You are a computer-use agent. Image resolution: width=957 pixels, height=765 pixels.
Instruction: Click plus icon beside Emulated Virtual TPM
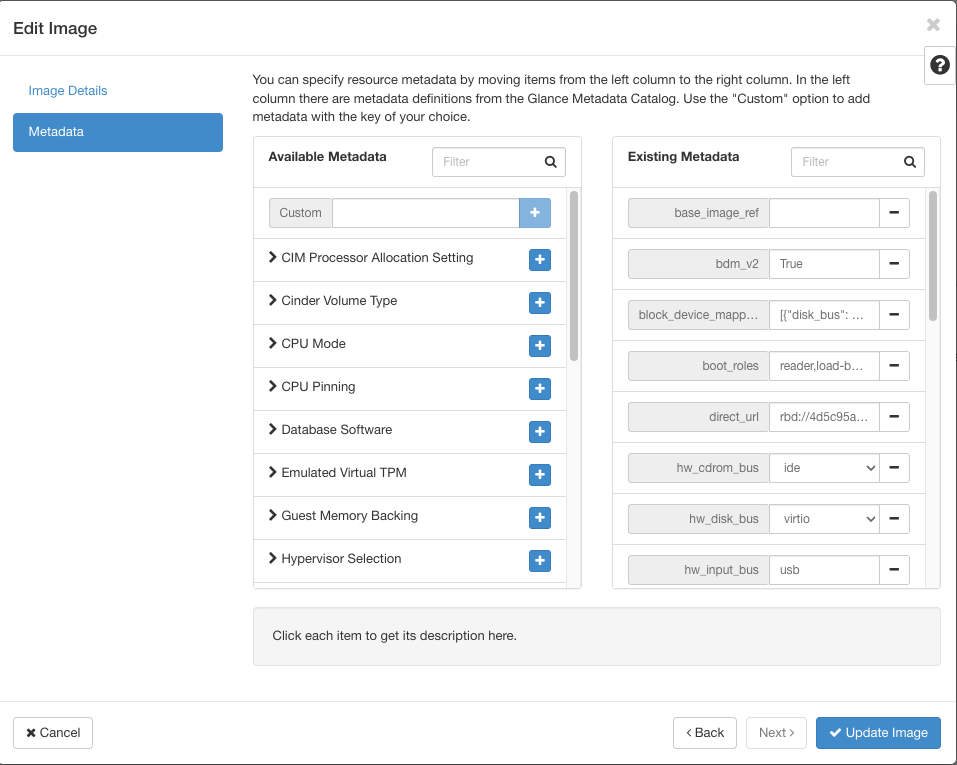539,474
